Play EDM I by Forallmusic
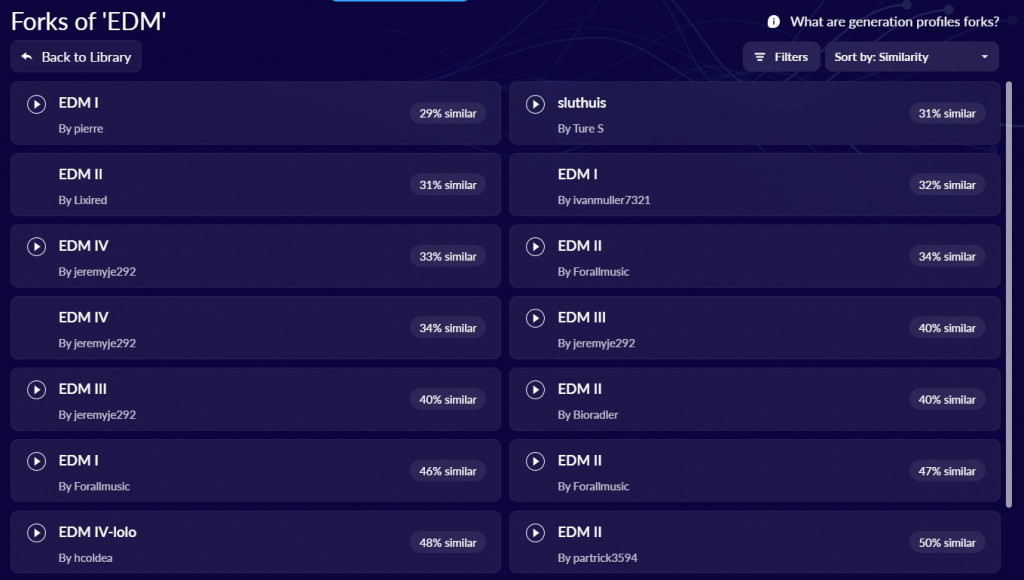 click(36, 461)
